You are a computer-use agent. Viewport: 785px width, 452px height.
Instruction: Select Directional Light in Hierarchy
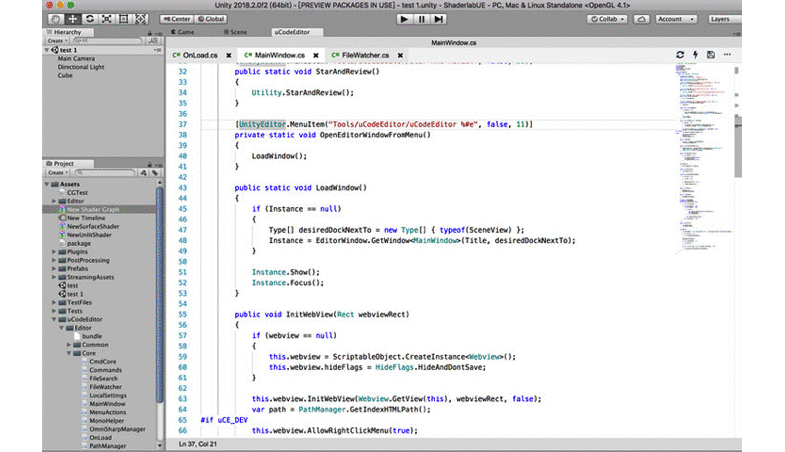coord(81,67)
